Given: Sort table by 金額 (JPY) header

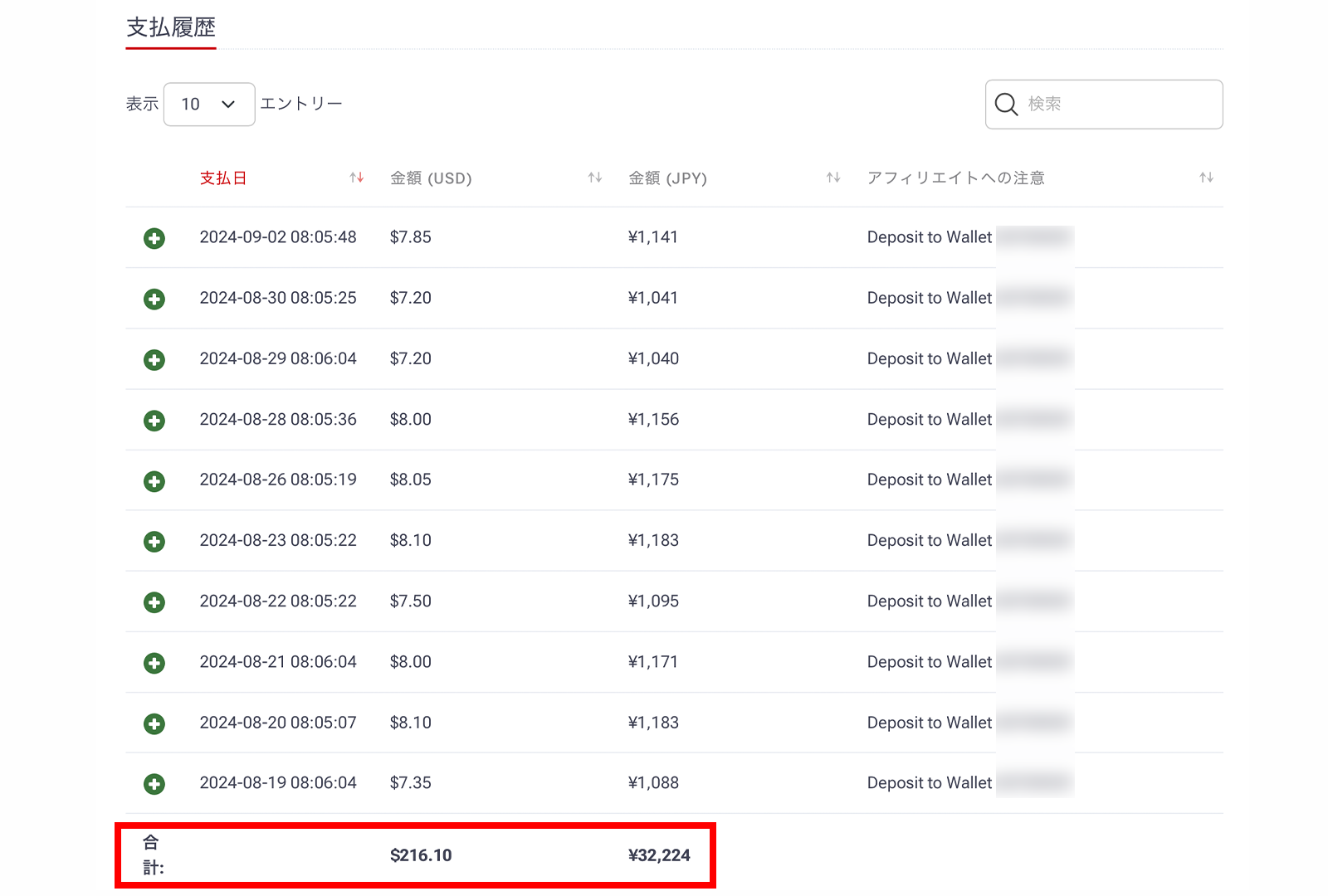Looking at the screenshot, I should (x=667, y=178).
